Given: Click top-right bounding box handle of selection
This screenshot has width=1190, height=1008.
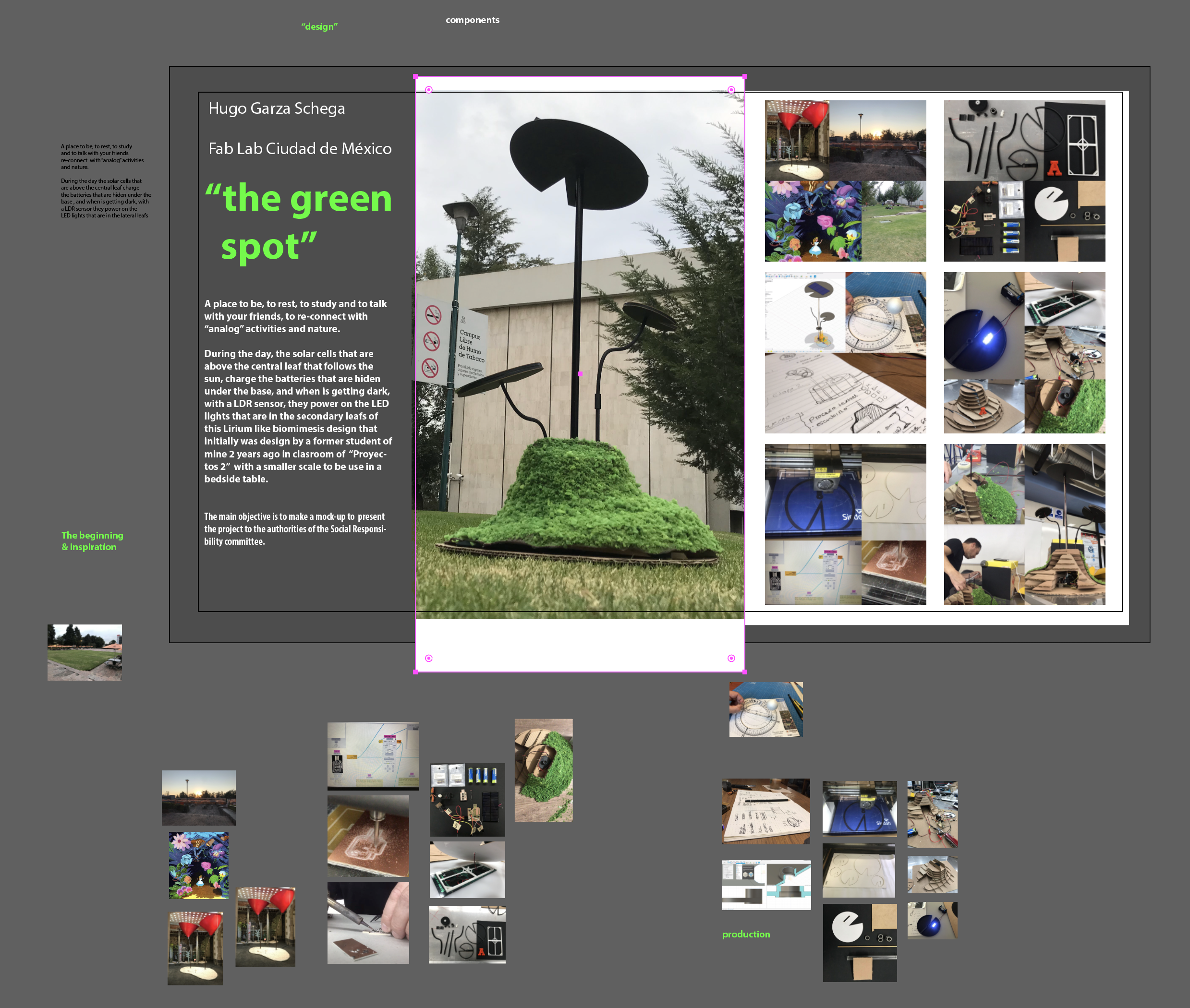Looking at the screenshot, I should [744, 76].
